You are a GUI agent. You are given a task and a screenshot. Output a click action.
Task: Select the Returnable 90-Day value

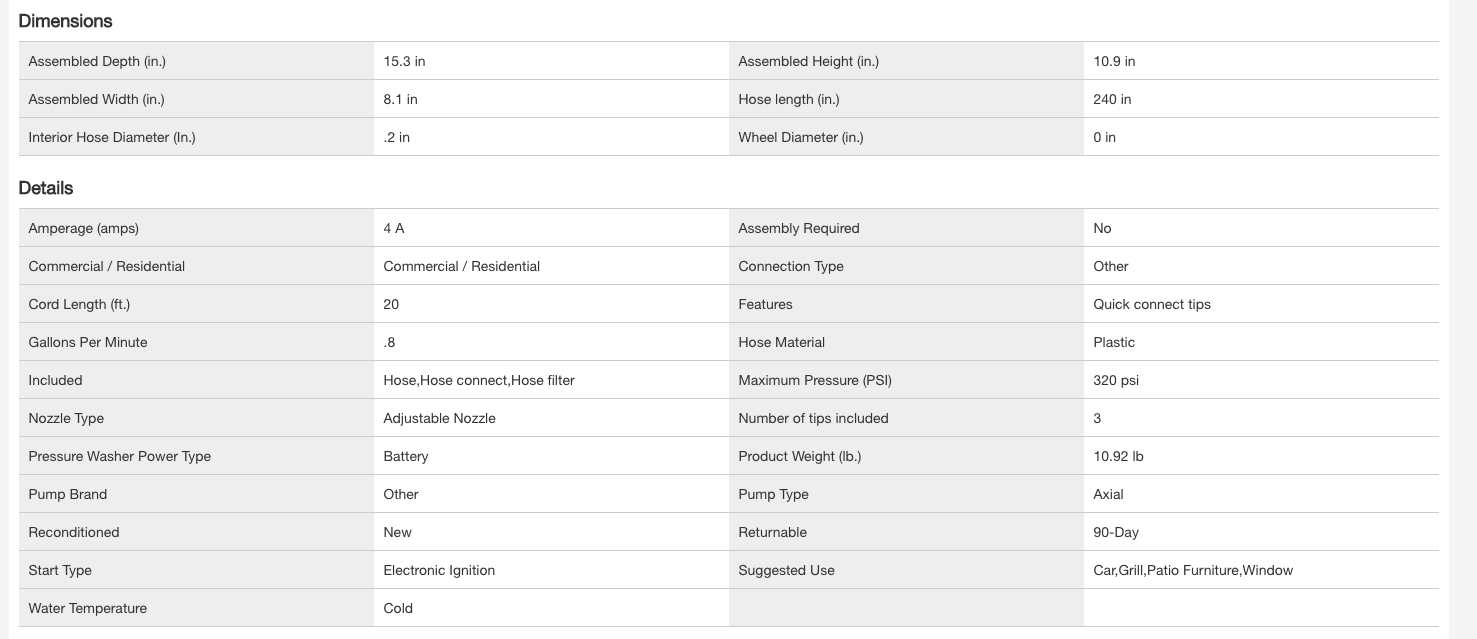pos(1116,532)
